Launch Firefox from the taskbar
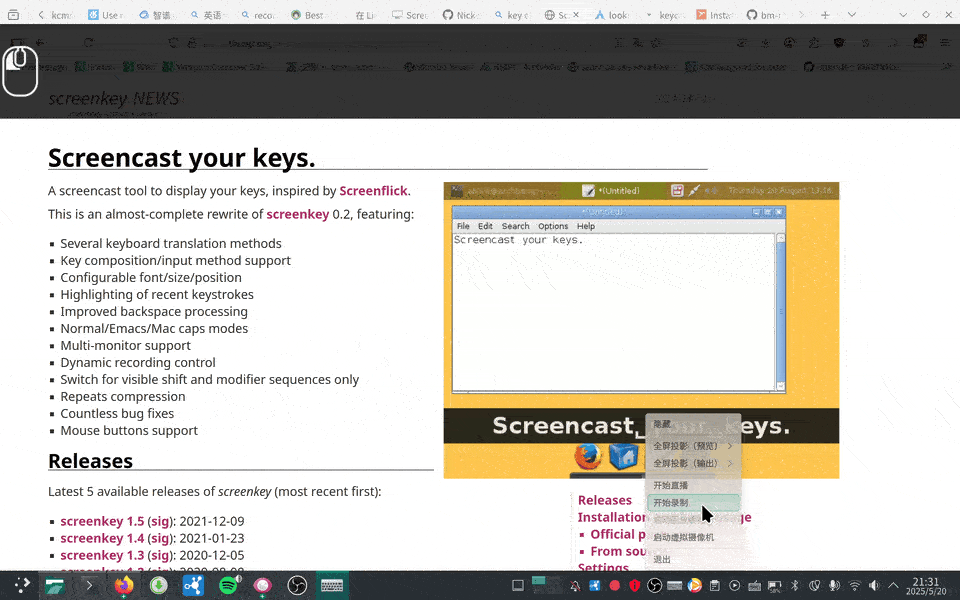Screen dimensions: 960x600 (x=124, y=585)
